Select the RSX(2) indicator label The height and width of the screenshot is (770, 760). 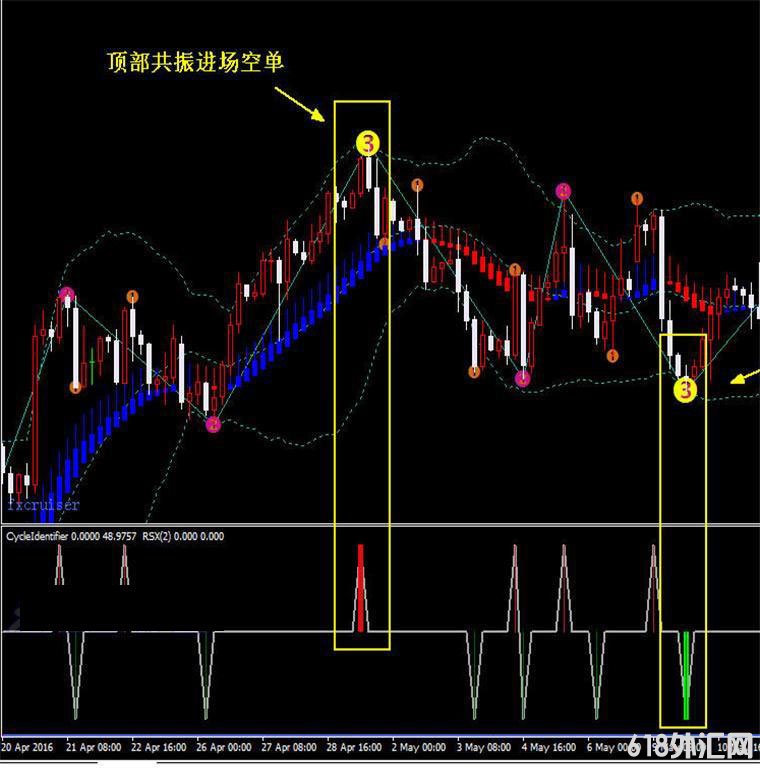coord(158,537)
